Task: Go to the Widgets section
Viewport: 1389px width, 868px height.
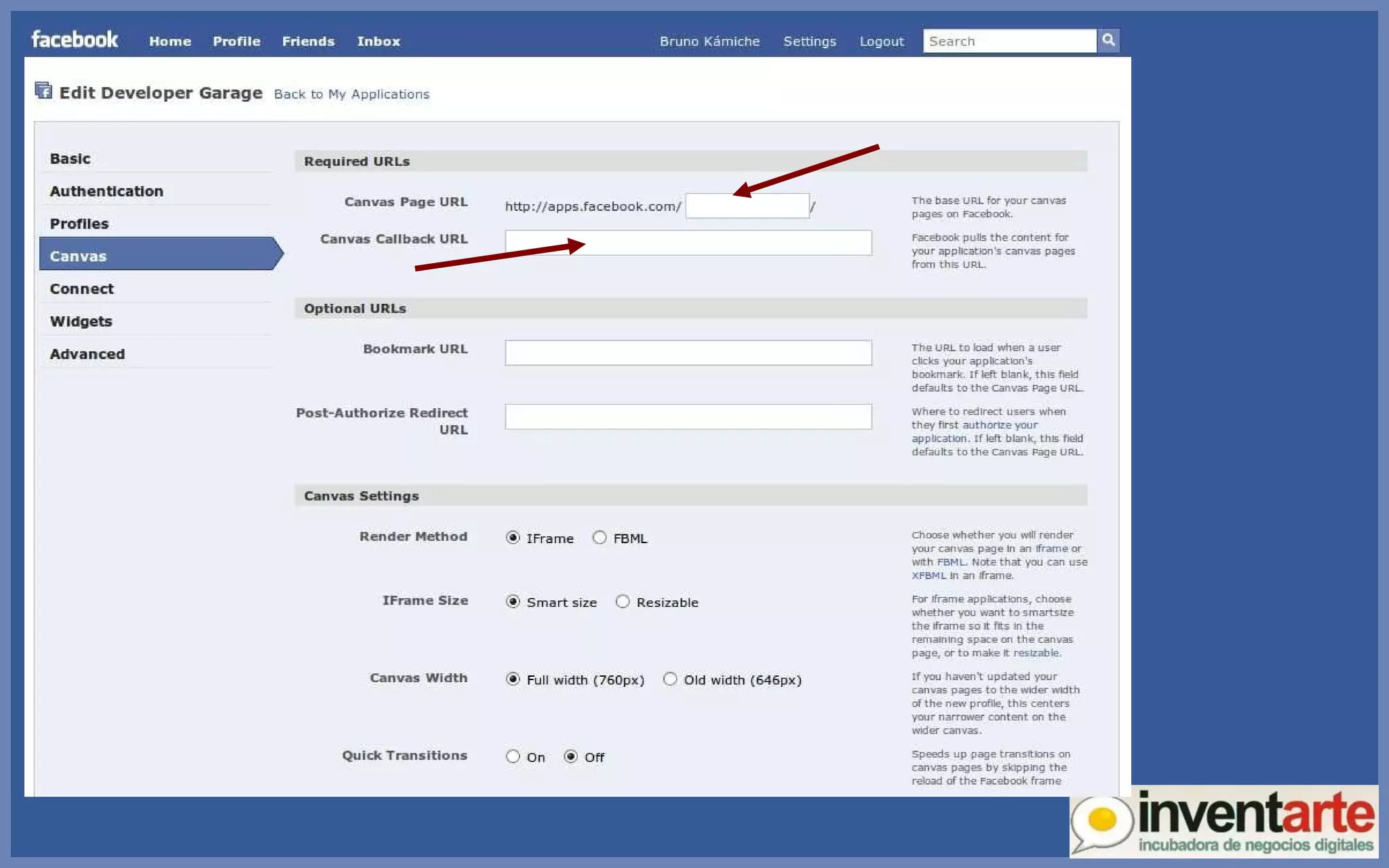Action: 81,321
